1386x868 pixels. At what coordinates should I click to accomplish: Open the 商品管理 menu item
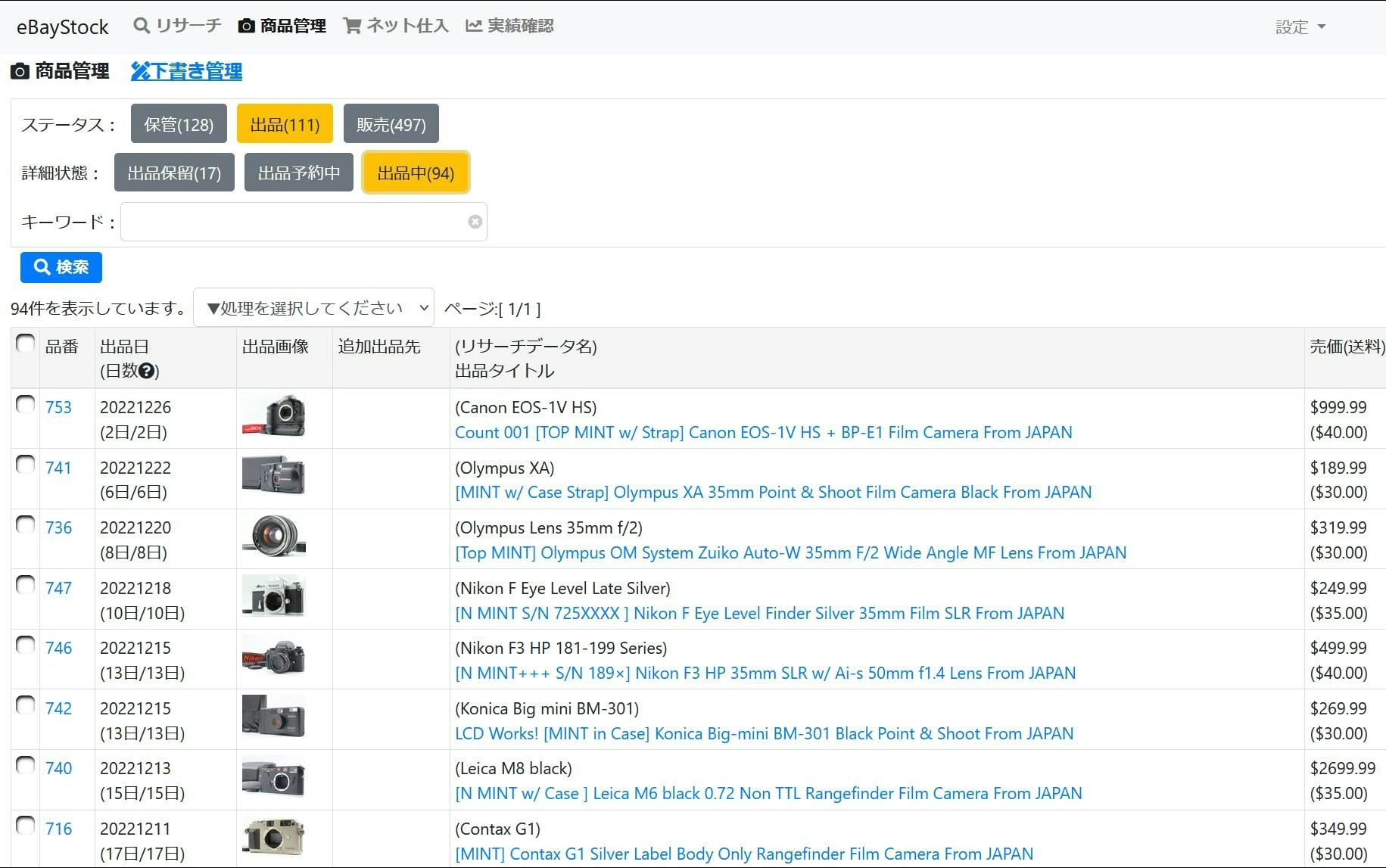coord(282,26)
